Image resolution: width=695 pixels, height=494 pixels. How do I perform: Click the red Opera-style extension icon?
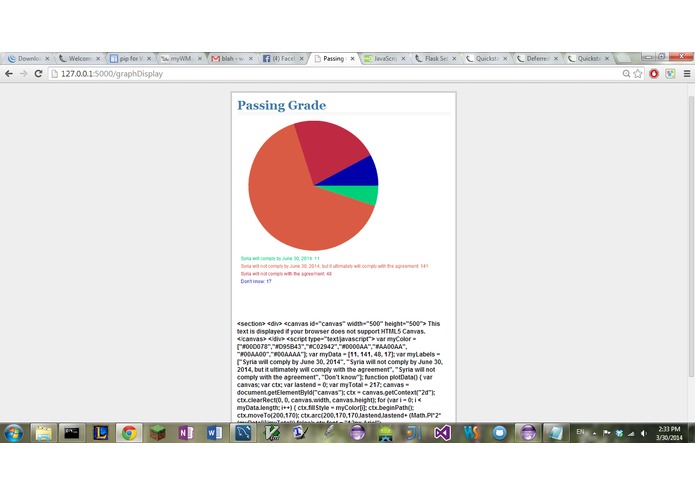click(x=654, y=74)
